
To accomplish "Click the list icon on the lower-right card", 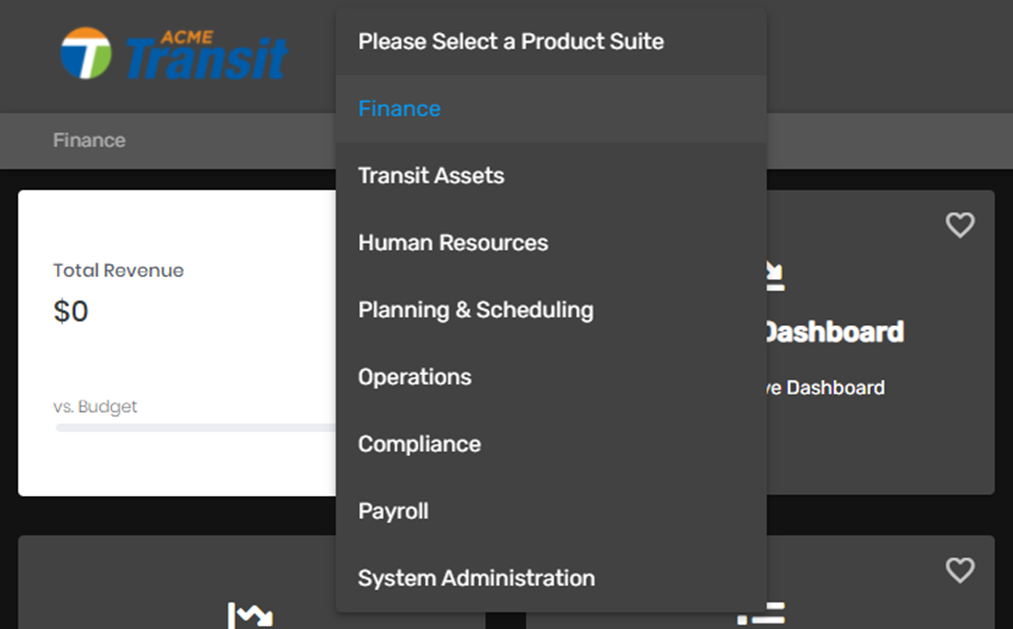I will pyautogui.click(x=764, y=614).
